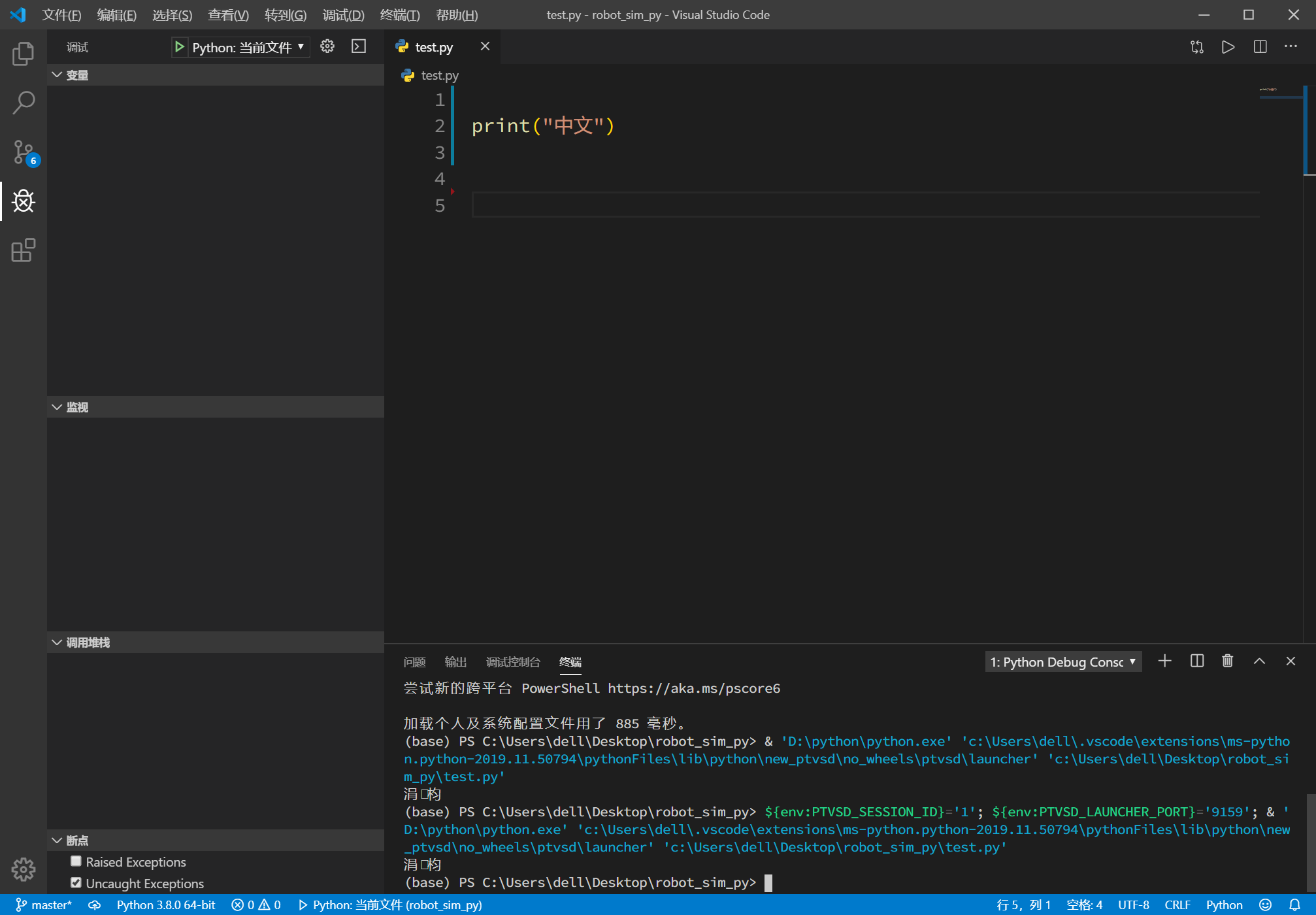This screenshot has width=1316, height=915.
Task: Select the Python 3.8.0 interpreter
Action: [165, 905]
